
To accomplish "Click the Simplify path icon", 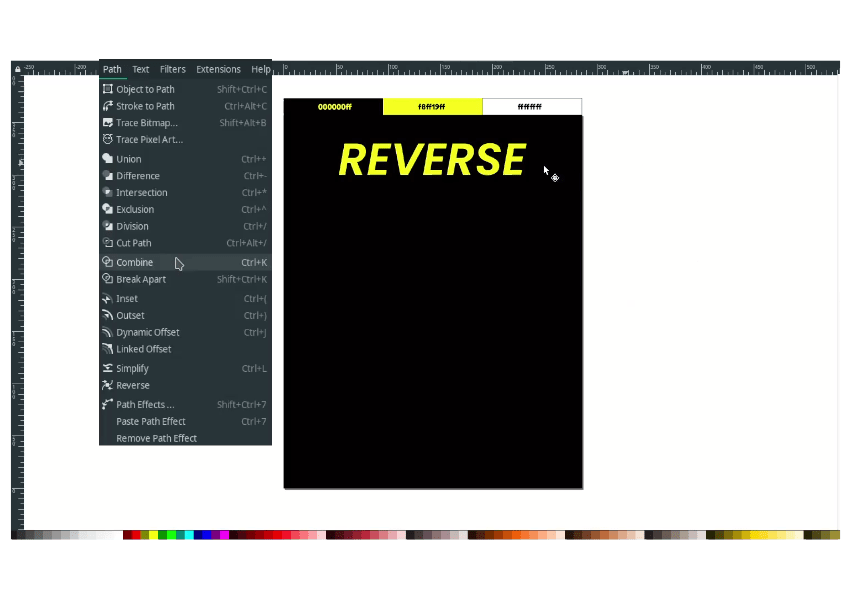I will click(x=108, y=368).
